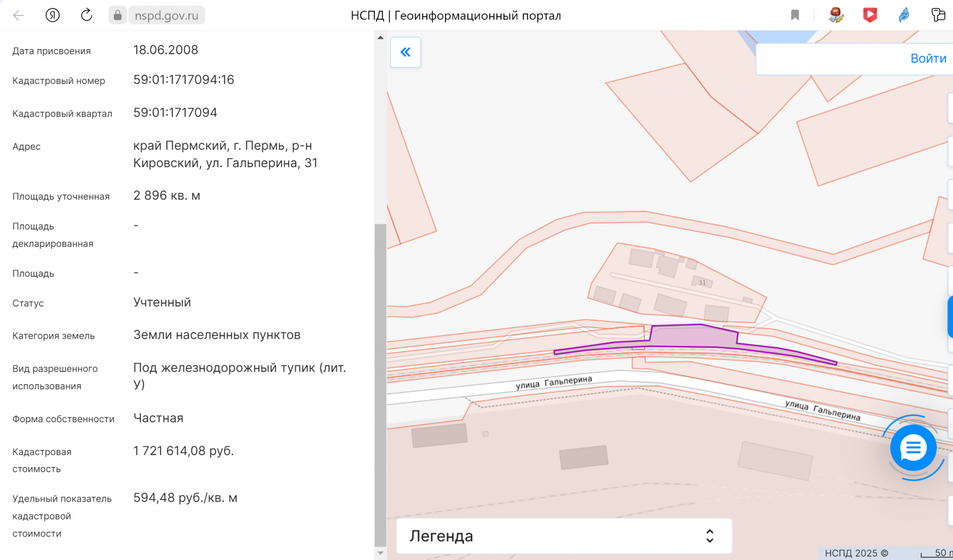This screenshot has width=953, height=560.
Task: Go back with the browser back arrow
Action: tap(18, 15)
